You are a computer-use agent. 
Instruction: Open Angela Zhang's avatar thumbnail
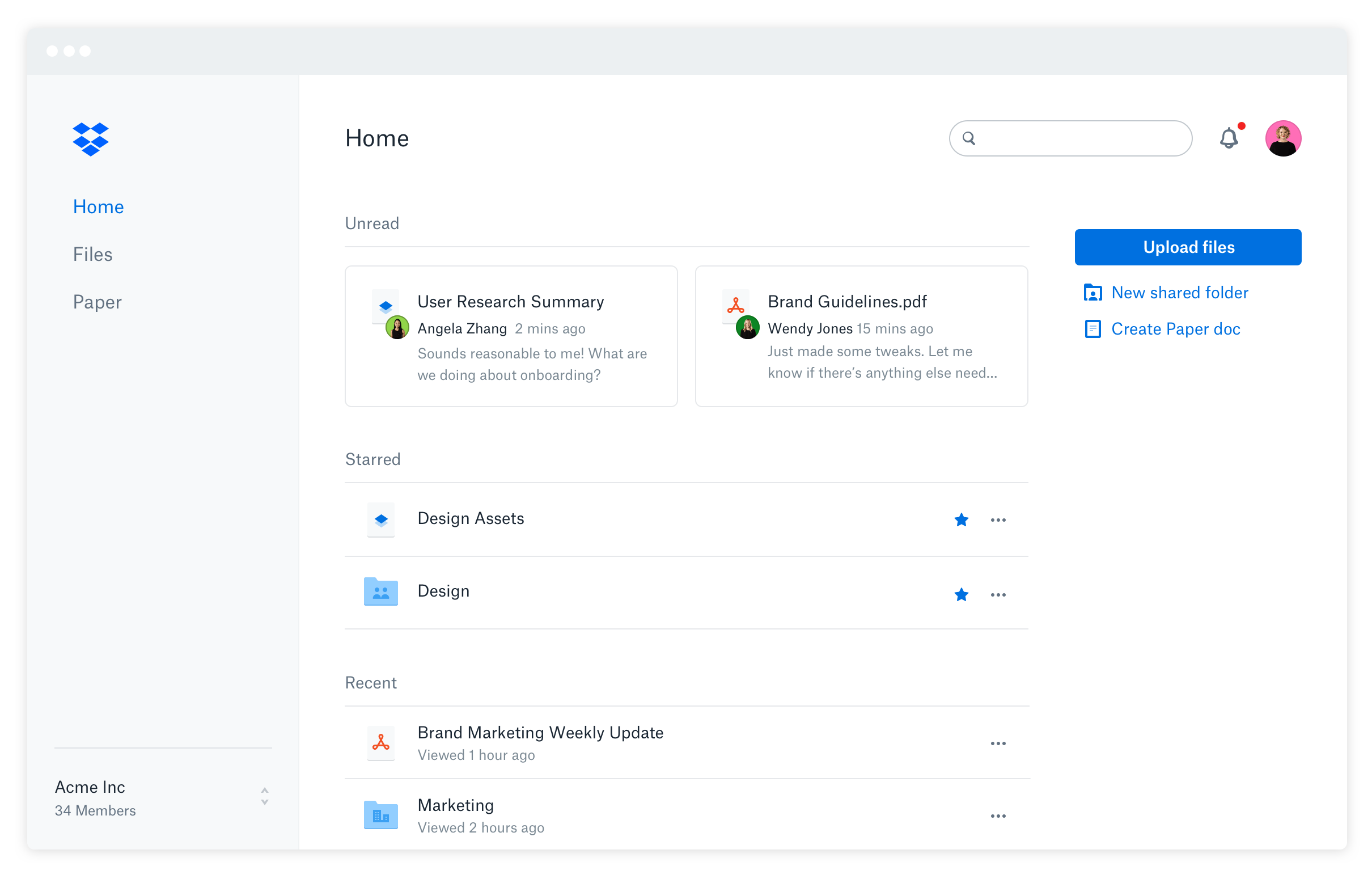click(x=397, y=328)
